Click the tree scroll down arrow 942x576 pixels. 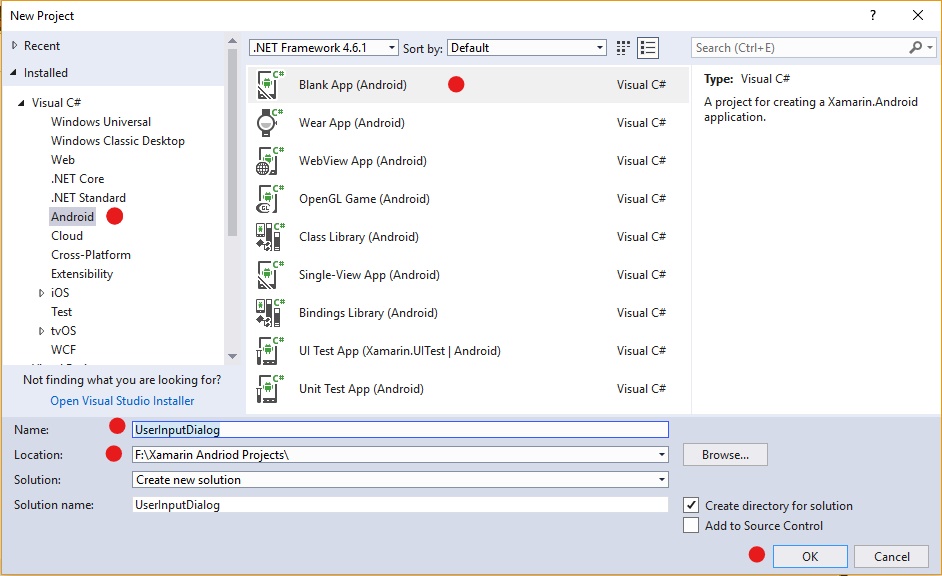232,357
